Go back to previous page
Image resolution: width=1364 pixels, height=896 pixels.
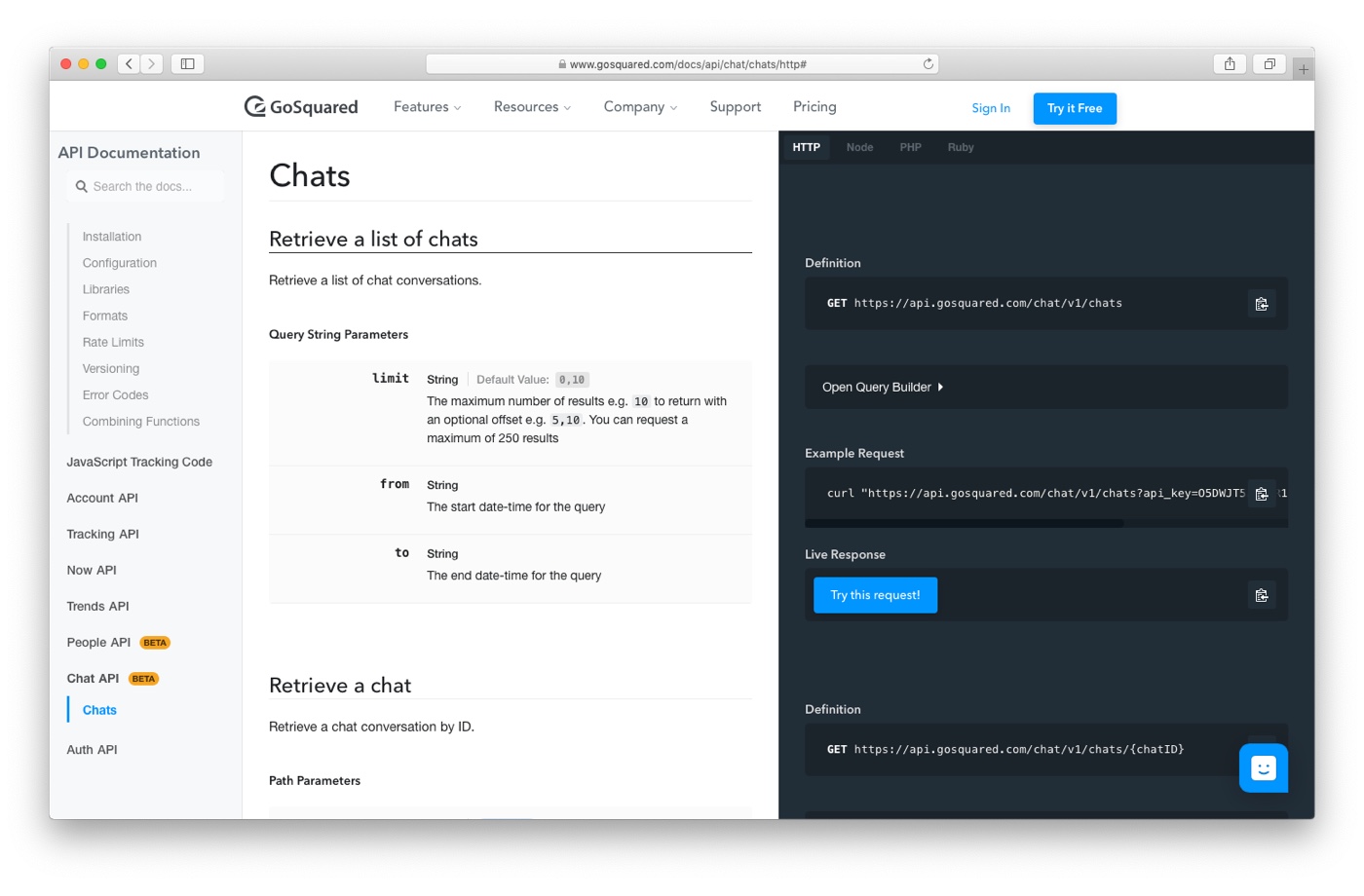pyautogui.click(x=130, y=64)
